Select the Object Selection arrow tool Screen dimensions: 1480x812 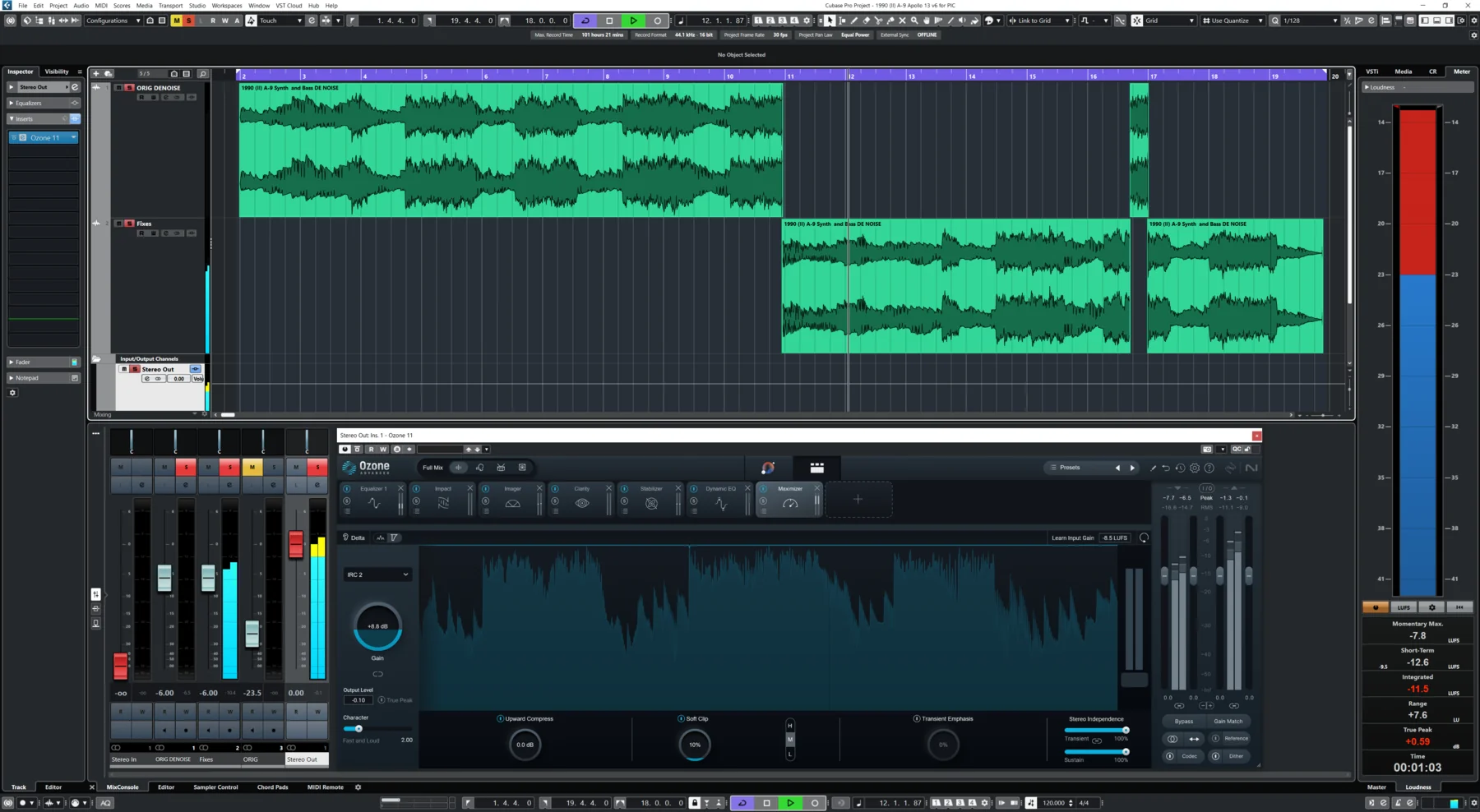click(830, 21)
